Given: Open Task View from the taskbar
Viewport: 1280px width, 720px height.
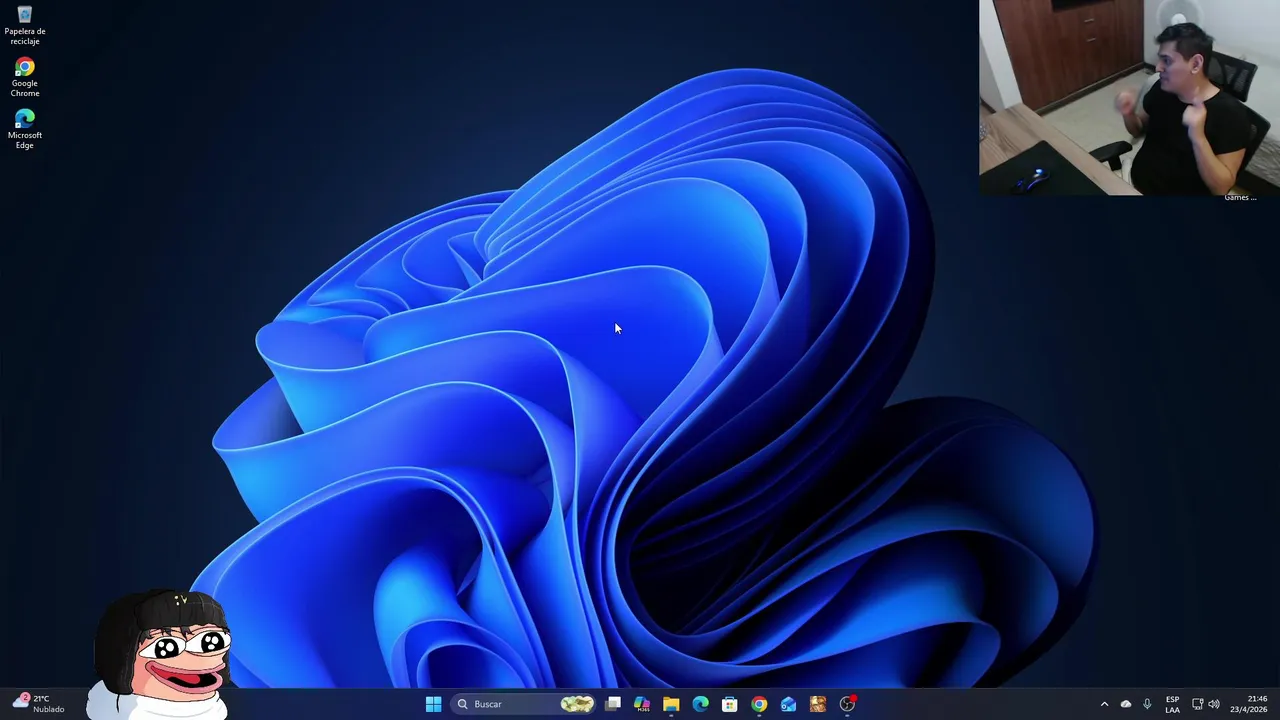Looking at the screenshot, I should pos(613,704).
